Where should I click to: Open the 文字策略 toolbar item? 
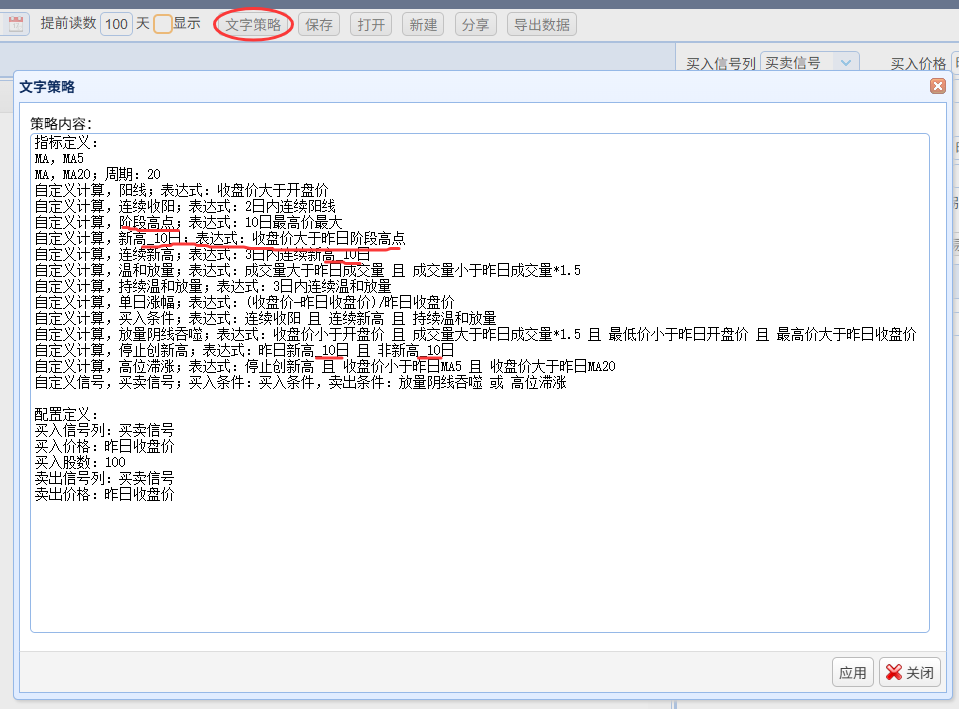pos(253,24)
